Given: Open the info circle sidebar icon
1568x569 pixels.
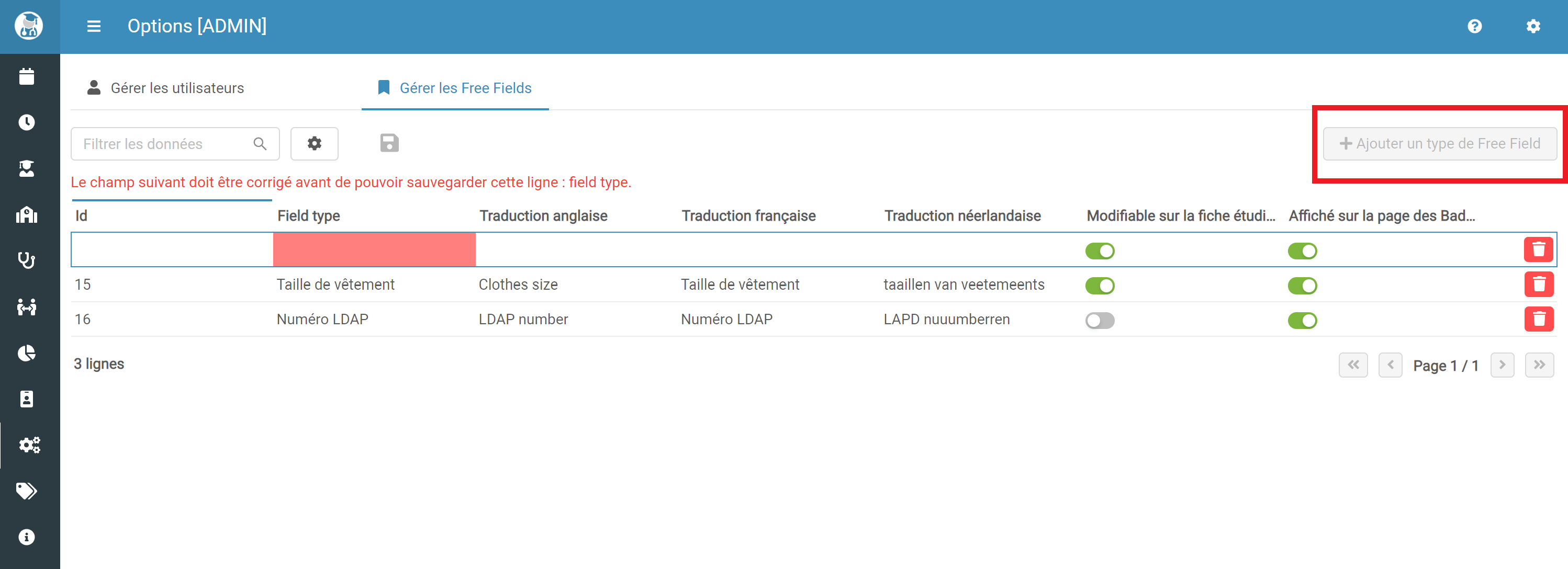Looking at the screenshot, I should (x=27, y=537).
